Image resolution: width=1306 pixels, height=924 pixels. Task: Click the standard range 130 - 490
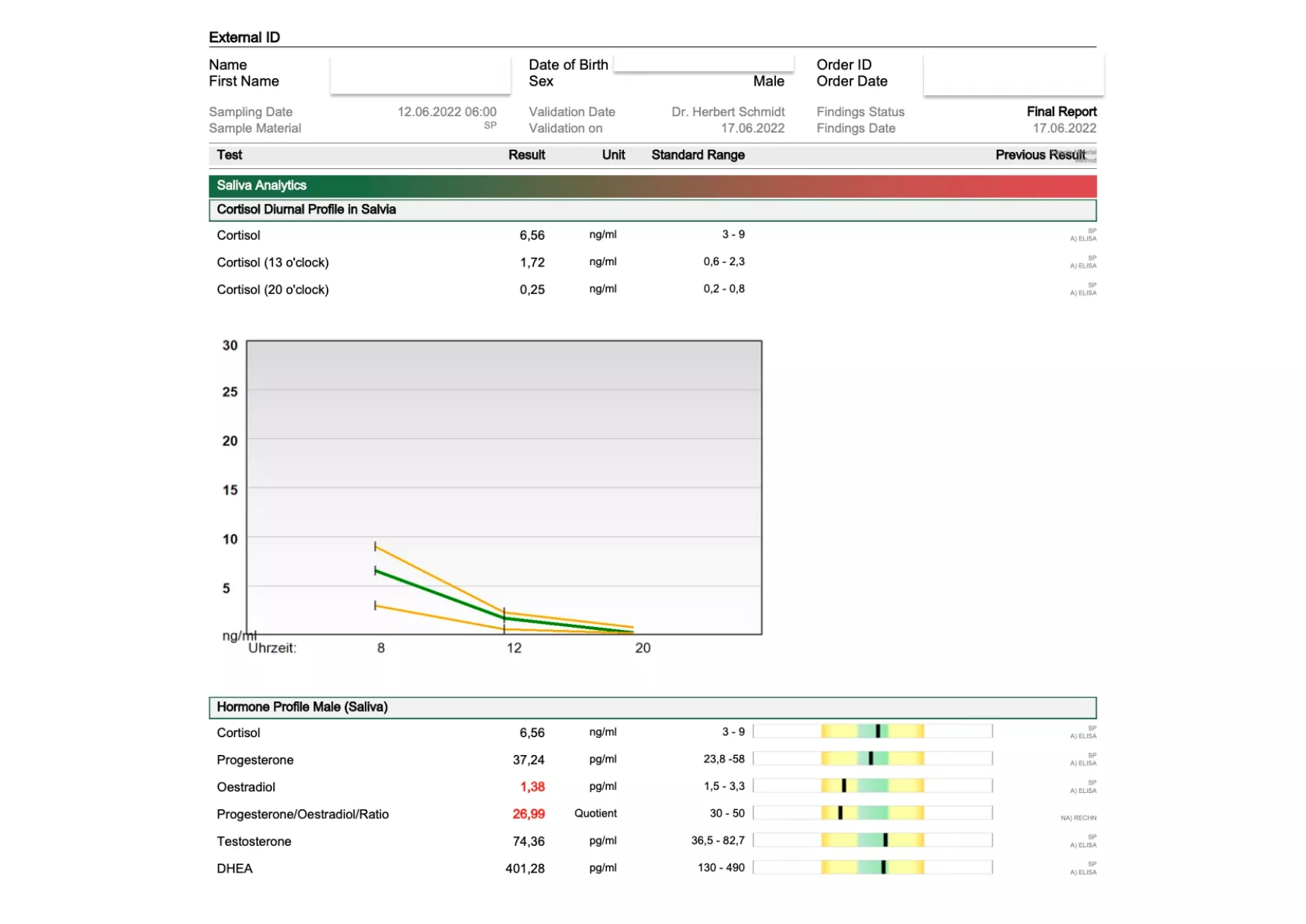click(721, 868)
